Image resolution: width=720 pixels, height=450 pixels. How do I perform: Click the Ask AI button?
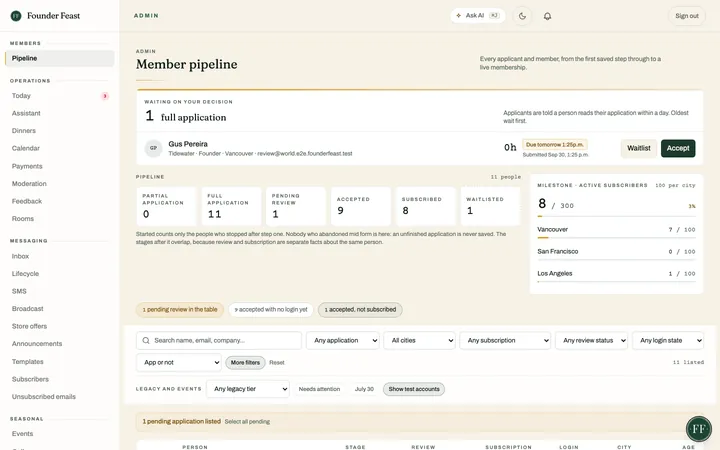click(478, 16)
